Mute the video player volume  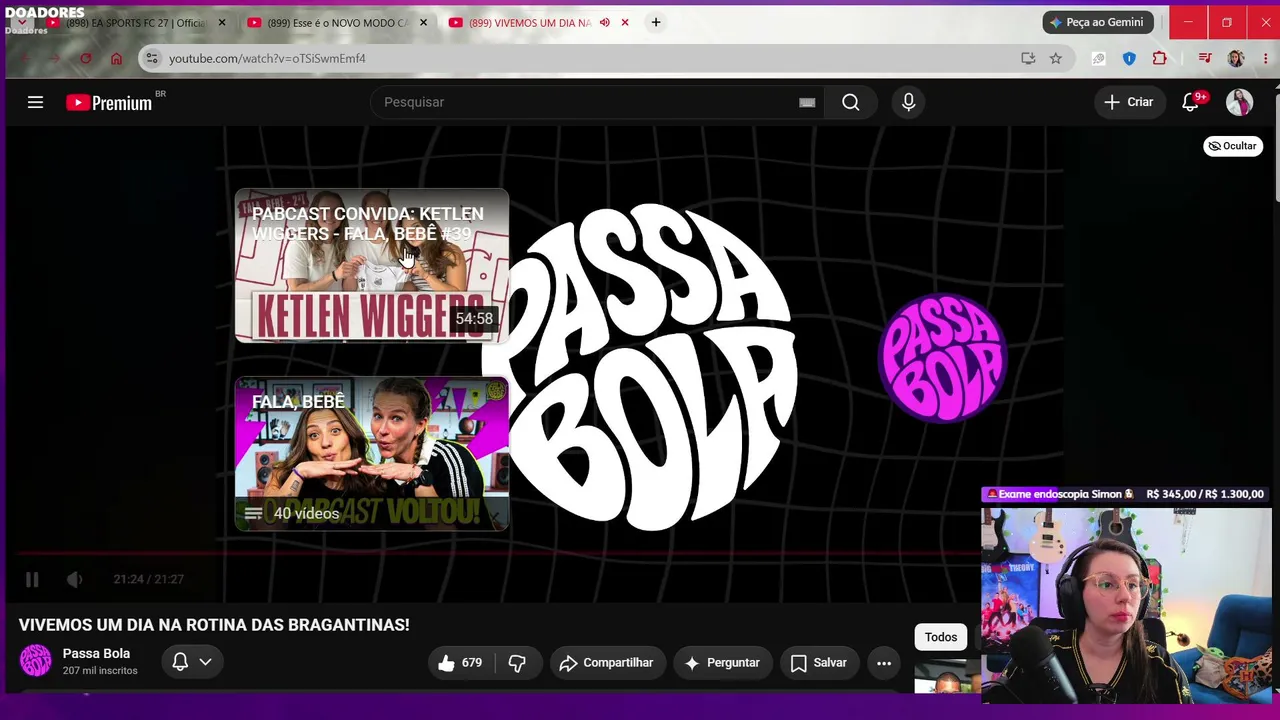coord(74,579)
